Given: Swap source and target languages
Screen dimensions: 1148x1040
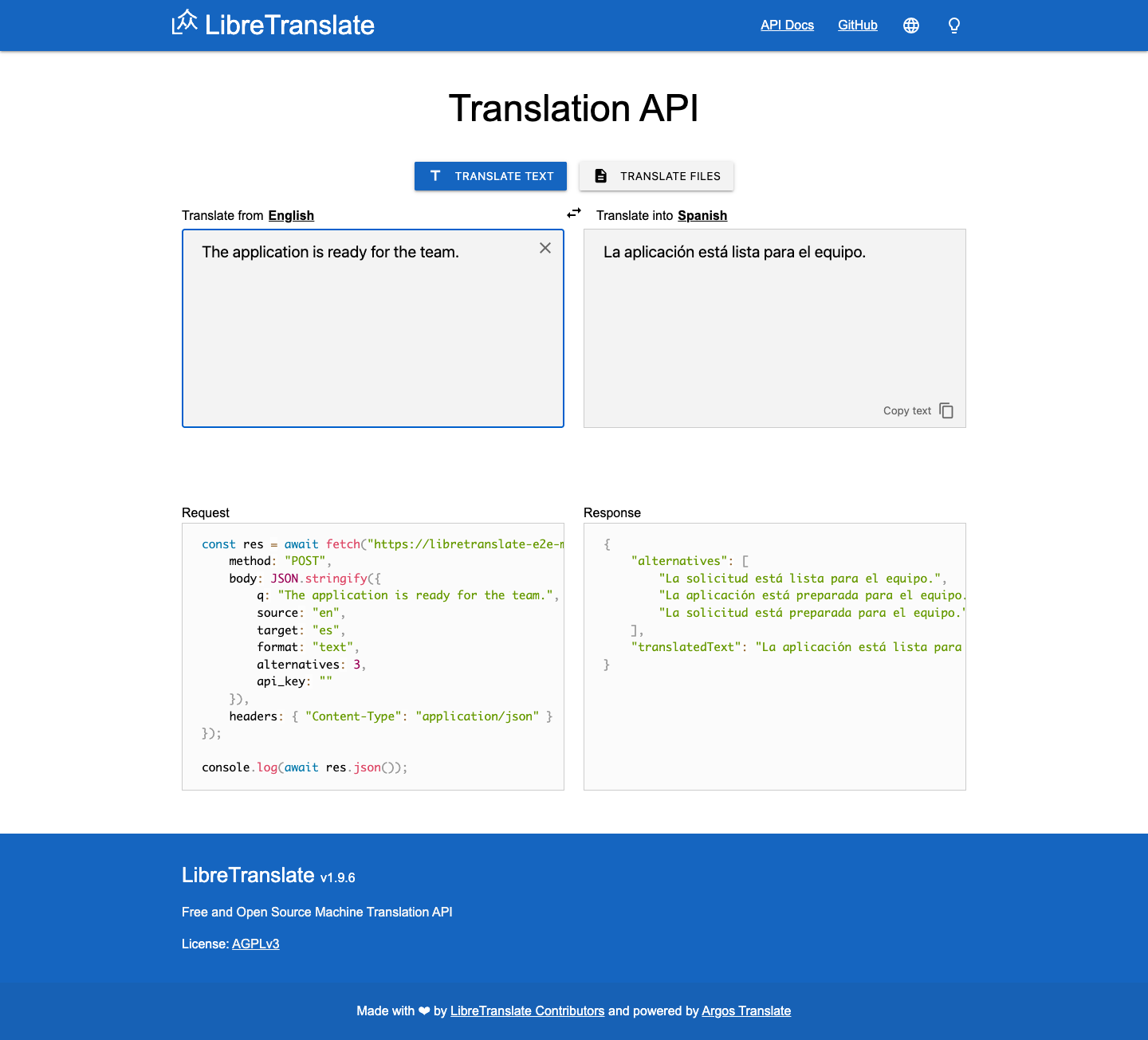Looking at the screenshot, I should point(574,213).
